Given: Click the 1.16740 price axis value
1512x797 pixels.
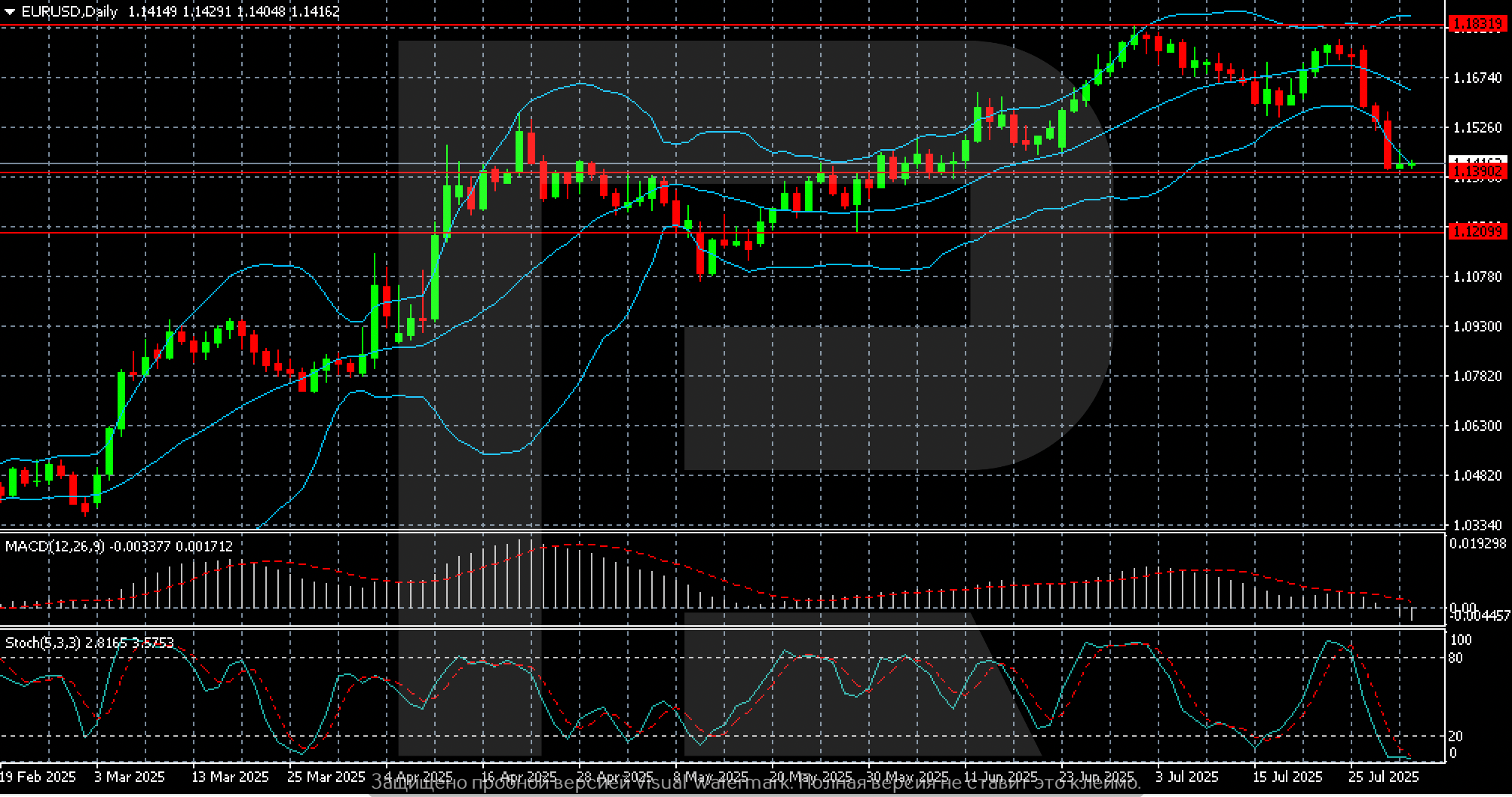Looking at the screenshot, I should (1477, 78).
